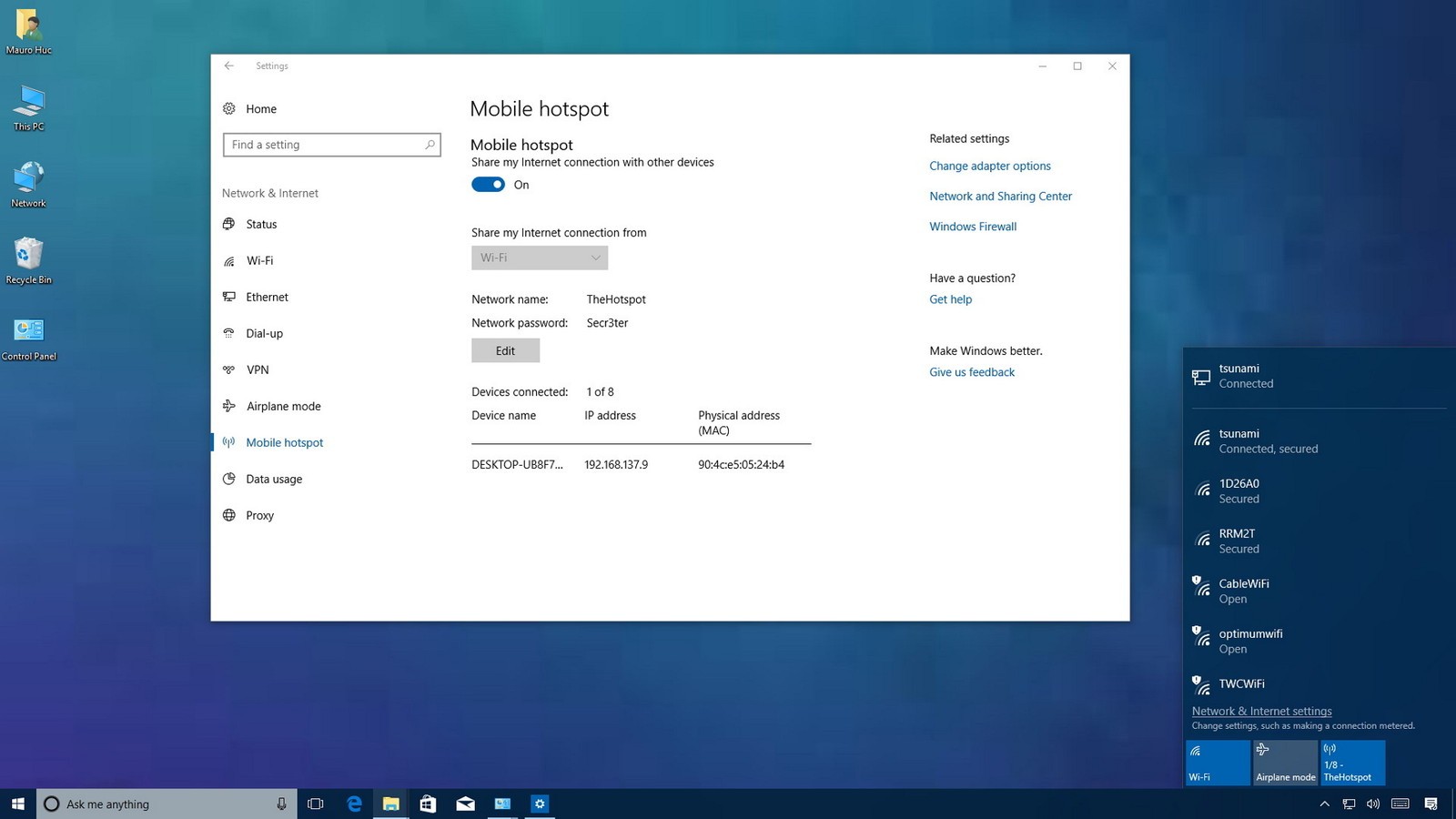Expand the RRM2T secured network
This screenshot has height=819, width=1456.
pos(1239,541)
